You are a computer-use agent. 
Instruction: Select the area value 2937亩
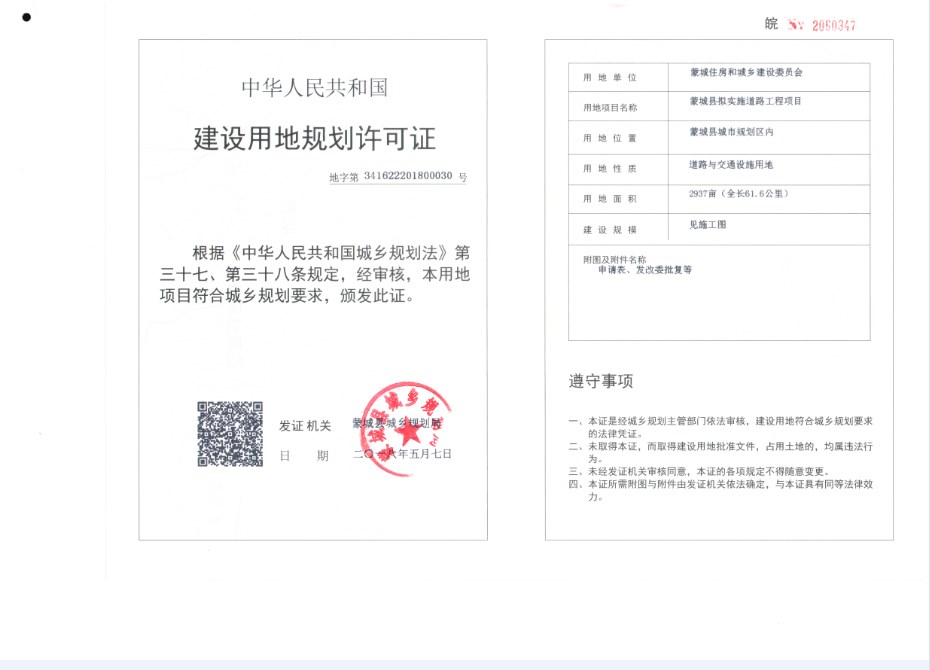click(703, 194)
